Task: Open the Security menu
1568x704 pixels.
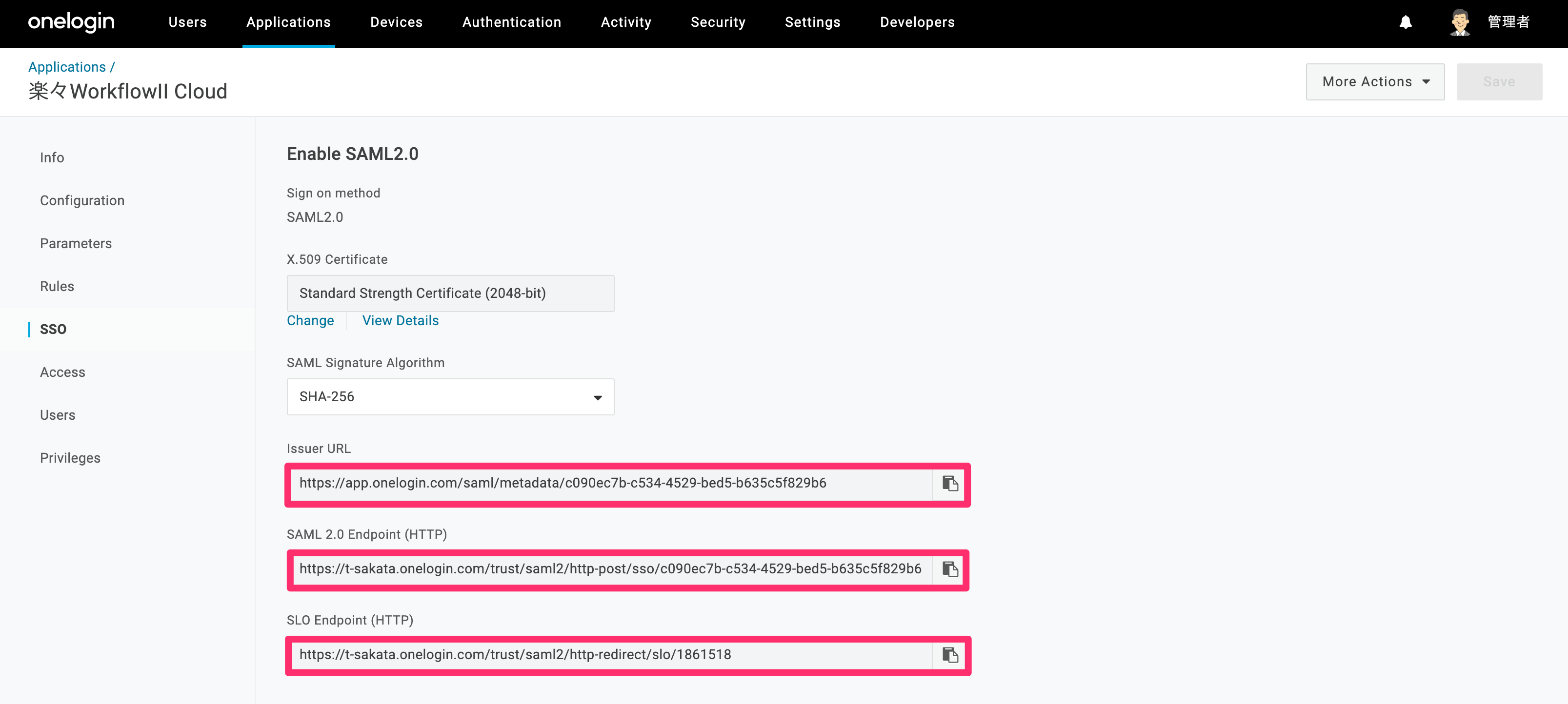Action: pyautogui.click(x=718, y=22)
